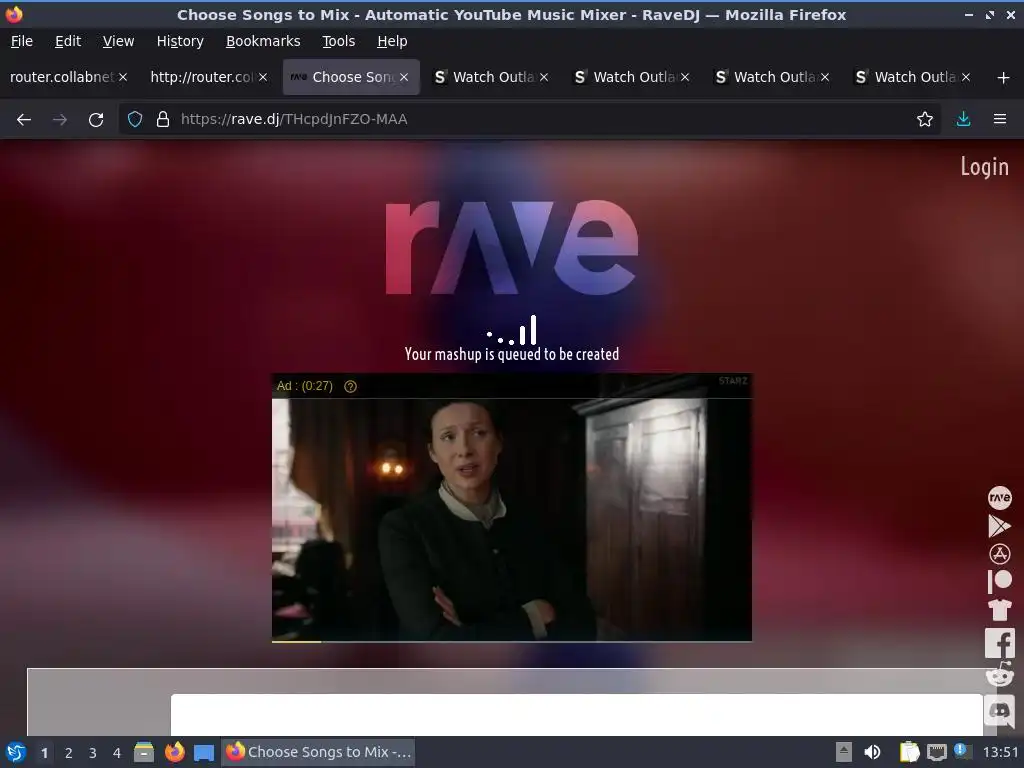The width and height of the screenshot is (1024, 768).
Task: Open the File menu
Action: point(22,41)
